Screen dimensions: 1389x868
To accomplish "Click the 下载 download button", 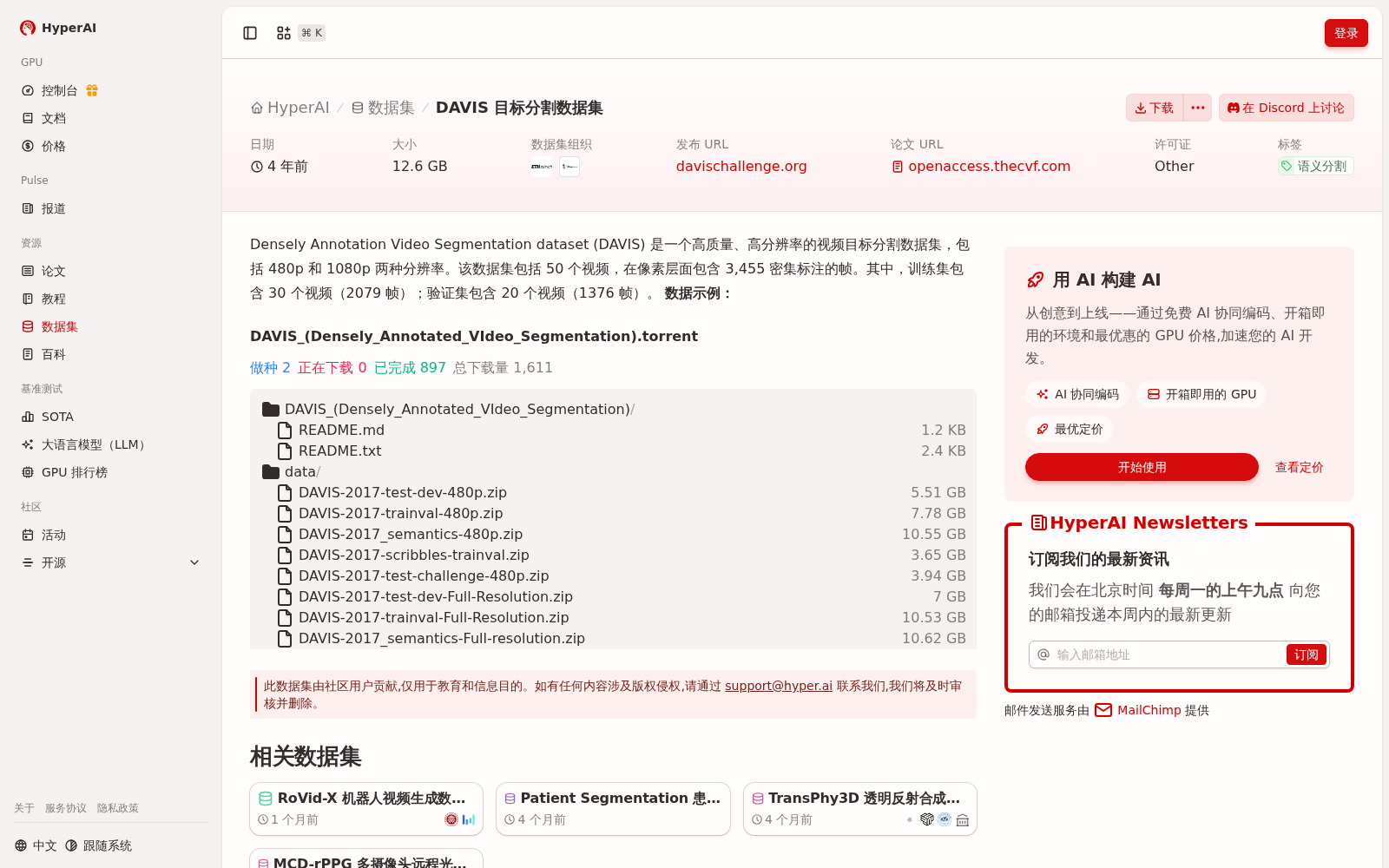I will (1155, 108).
